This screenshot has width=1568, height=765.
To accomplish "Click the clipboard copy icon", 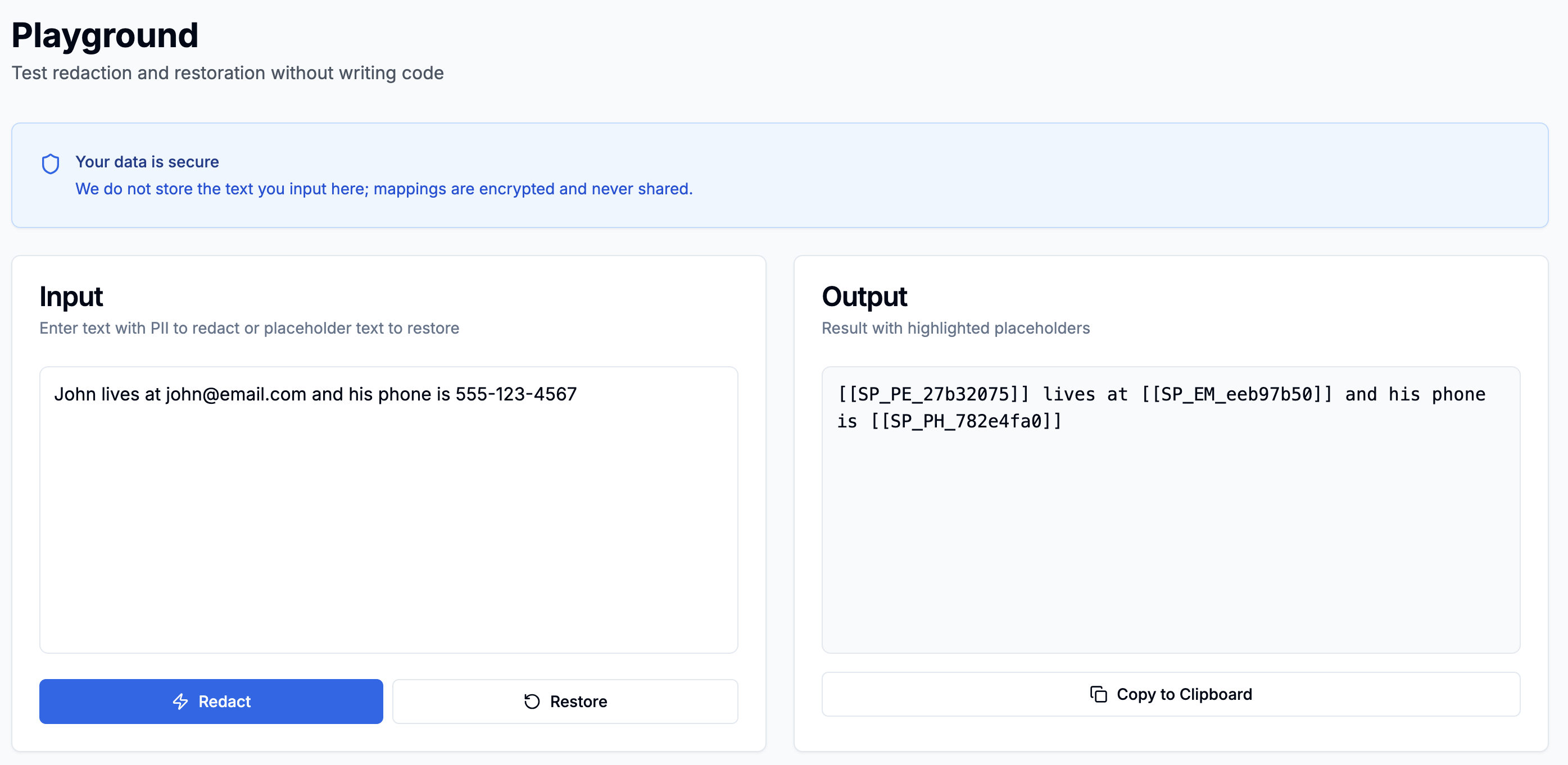I will point(1098,694).
